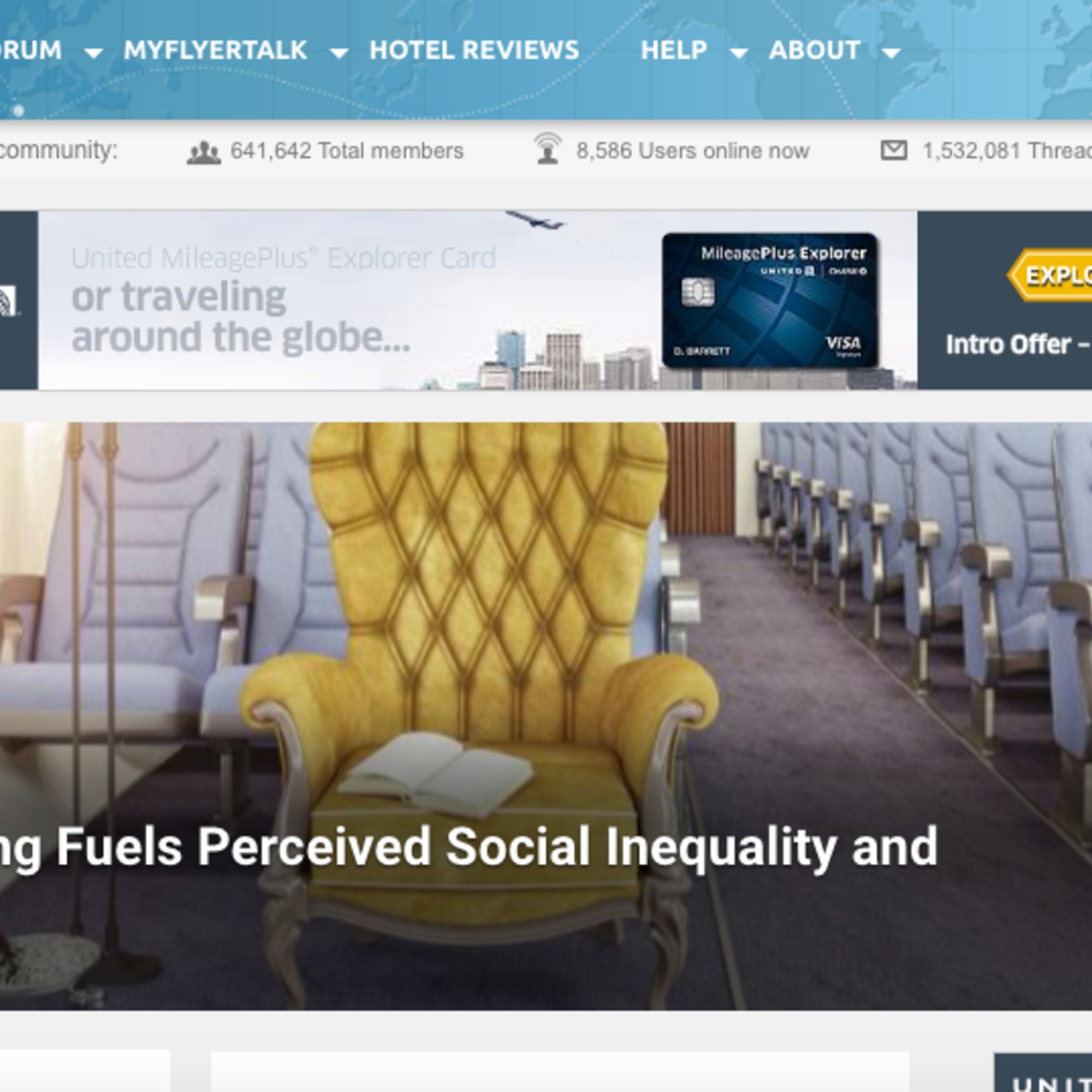Expand the About dropdown arrow

click(892, 53)
